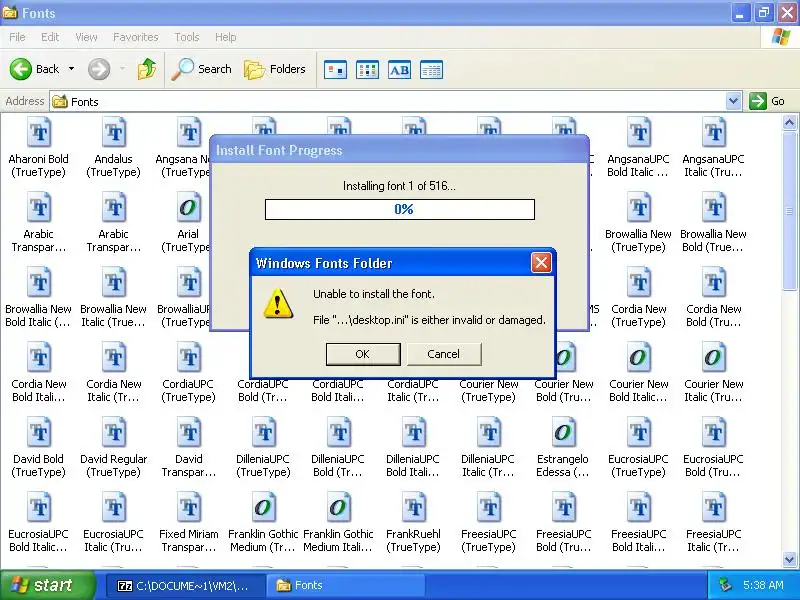Open the View menu
The image size is (800, 600).
[x=86, y=37]
